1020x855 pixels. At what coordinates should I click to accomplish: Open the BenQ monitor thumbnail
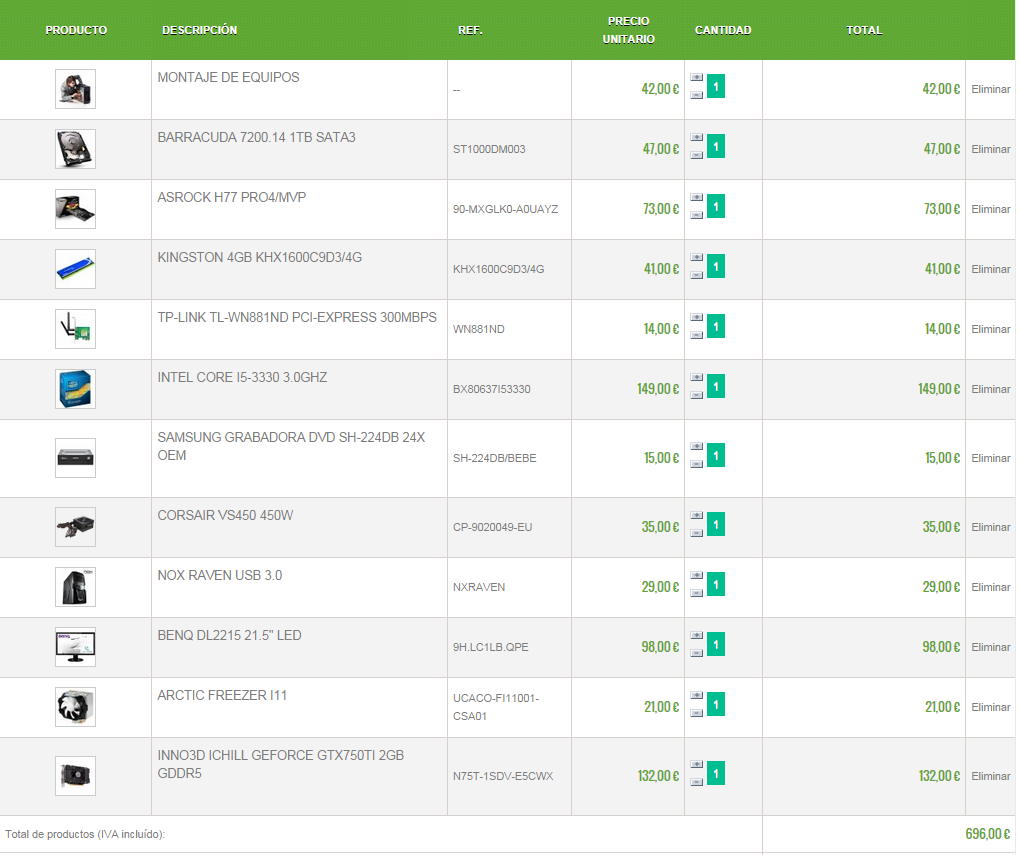coord(75,646)
